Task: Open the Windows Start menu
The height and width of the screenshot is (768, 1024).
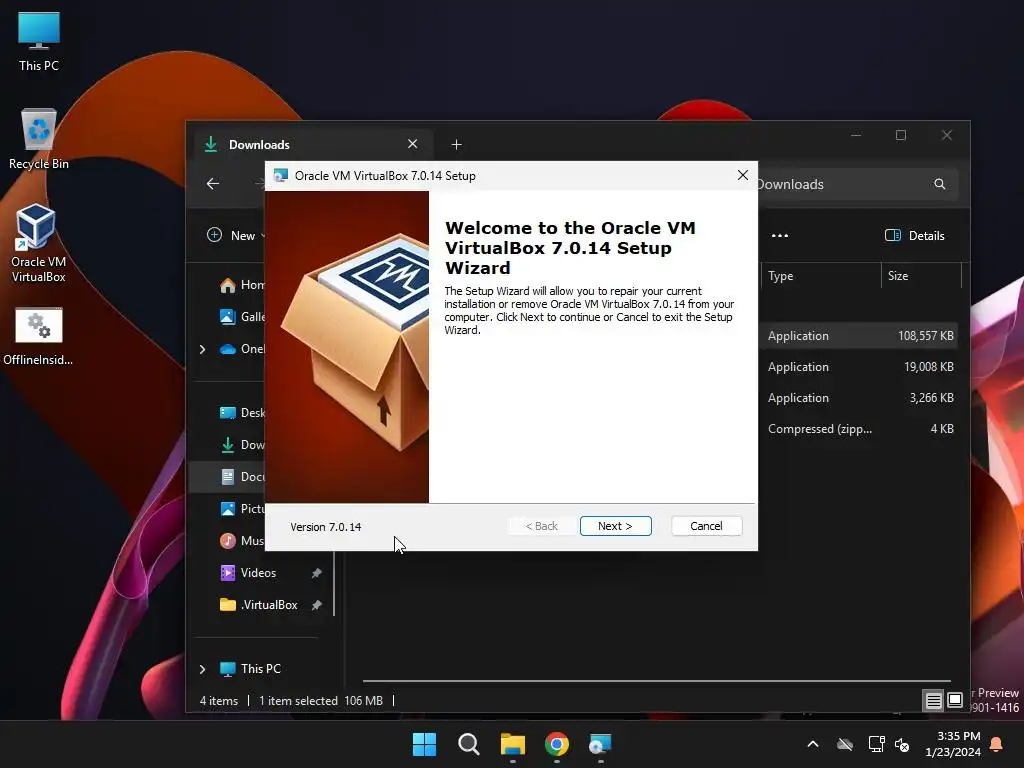Action: point(424,744)
